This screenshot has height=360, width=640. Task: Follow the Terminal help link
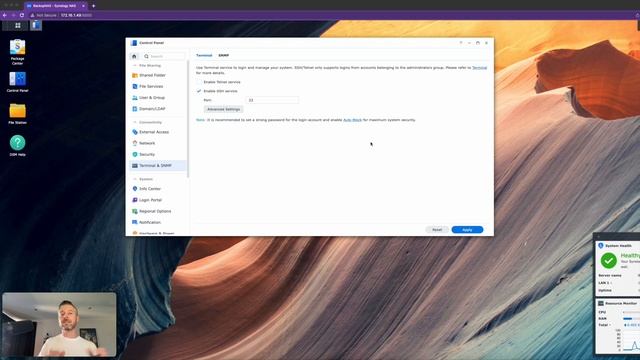pos(480,68)
